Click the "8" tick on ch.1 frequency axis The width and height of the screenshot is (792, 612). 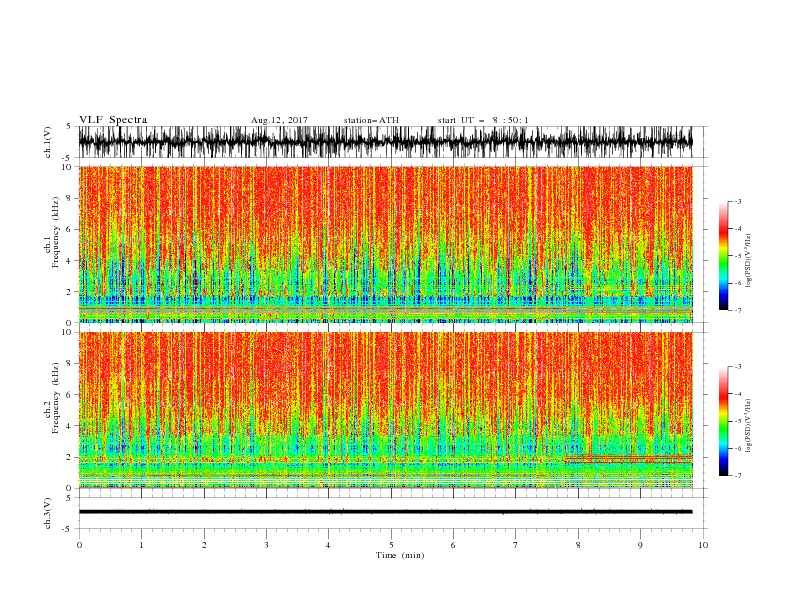[x=69, y=198]
